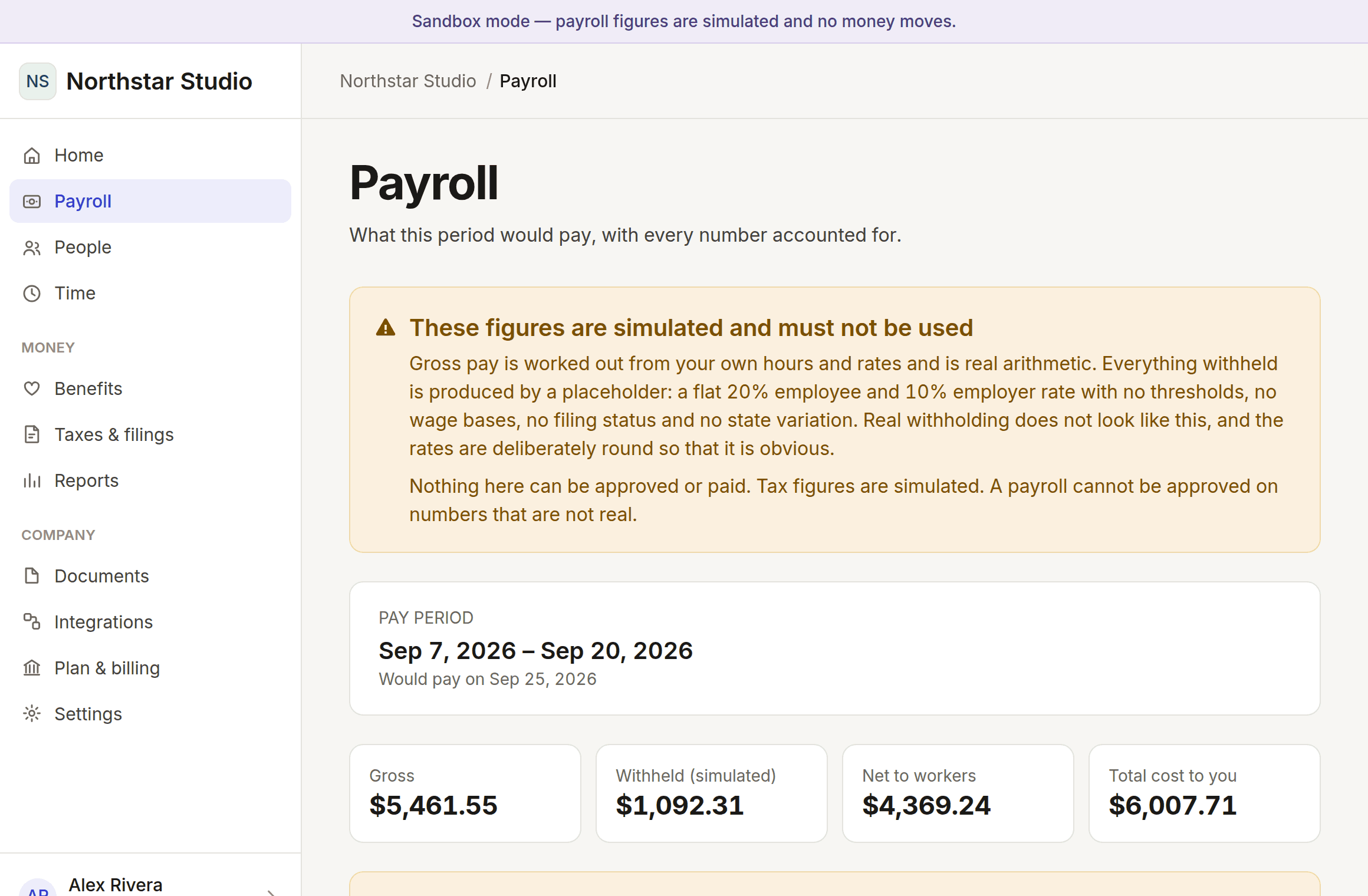1368x896 pixels.
Task: Click the Documents file icon
Action: coord(32,577)
